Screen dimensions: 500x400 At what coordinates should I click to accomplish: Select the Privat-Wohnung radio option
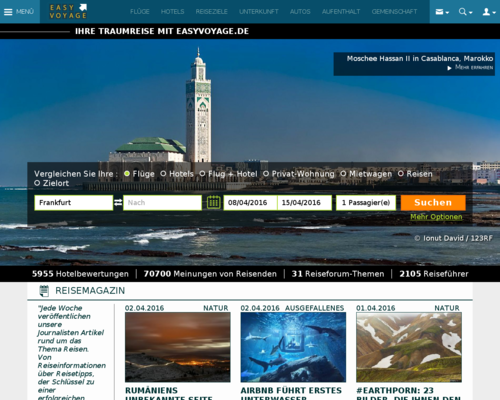pyautogui.click(x=266, y=174)
